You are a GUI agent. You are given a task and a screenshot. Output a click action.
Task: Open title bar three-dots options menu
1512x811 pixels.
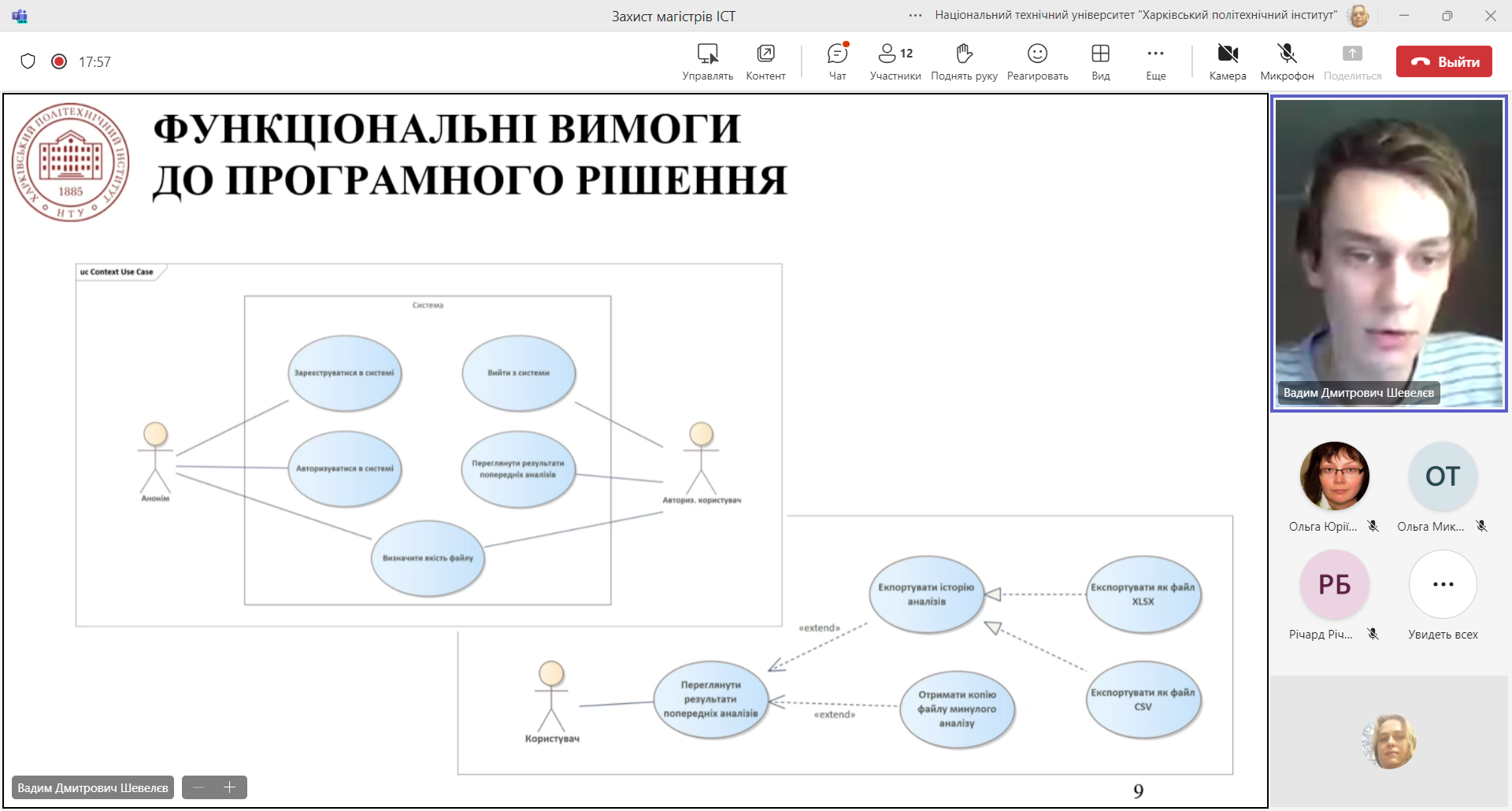pyautogui.click(x=915, y=16)
